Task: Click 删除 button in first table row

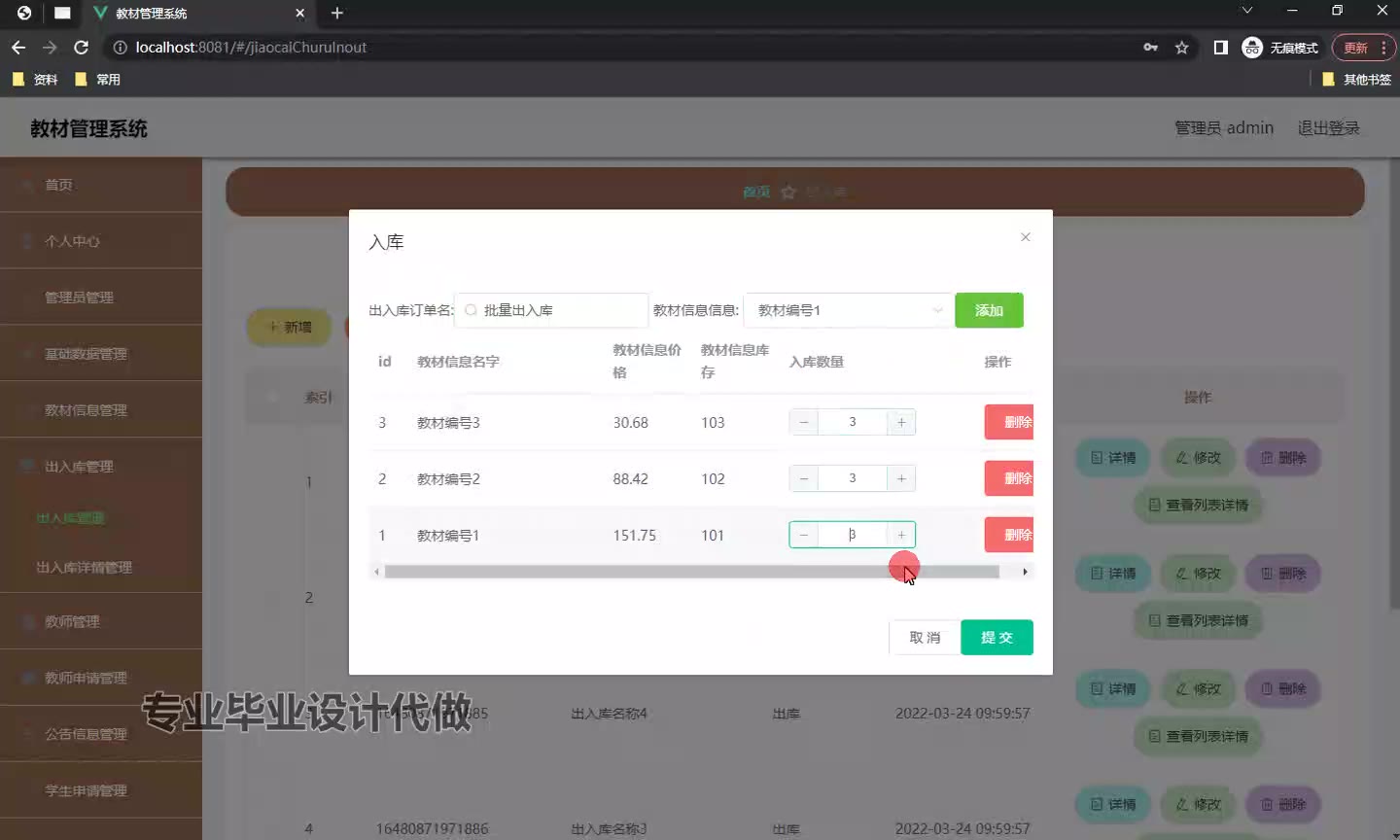Action: coord(1283,458)
